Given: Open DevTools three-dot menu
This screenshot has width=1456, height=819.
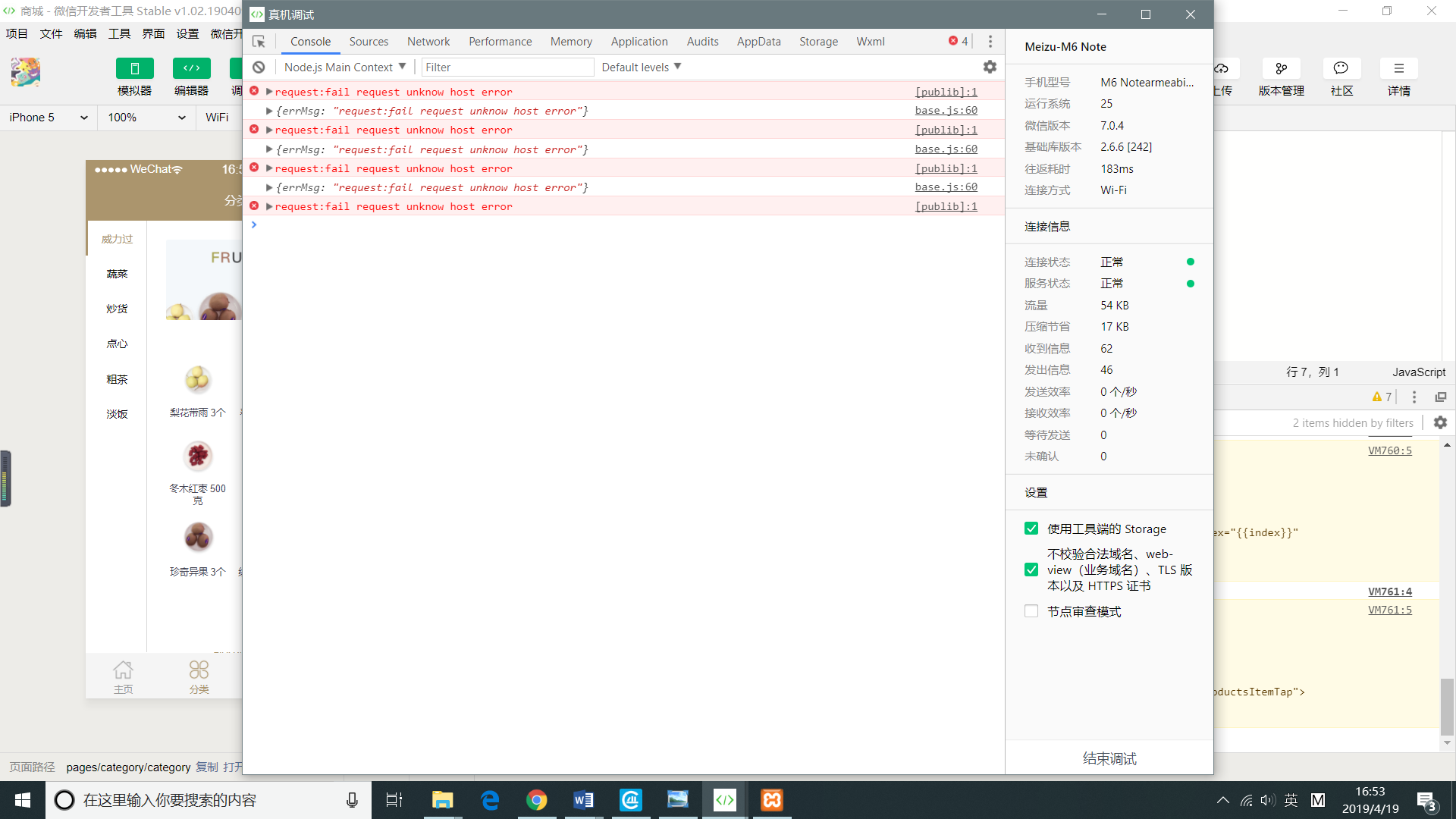Looking at the screenshot, I should [x=990, y=42].
